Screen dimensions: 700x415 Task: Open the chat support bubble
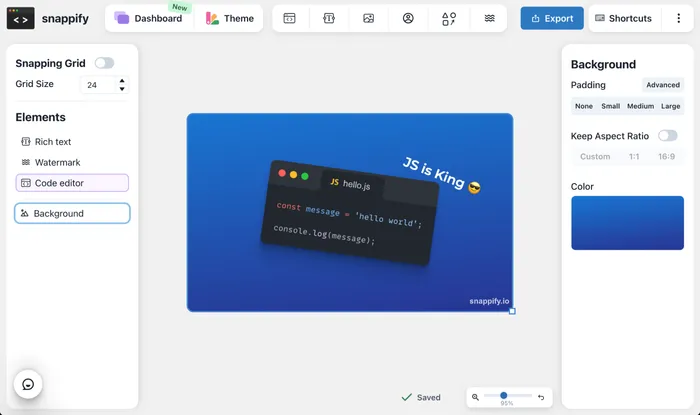pos(28,384)
